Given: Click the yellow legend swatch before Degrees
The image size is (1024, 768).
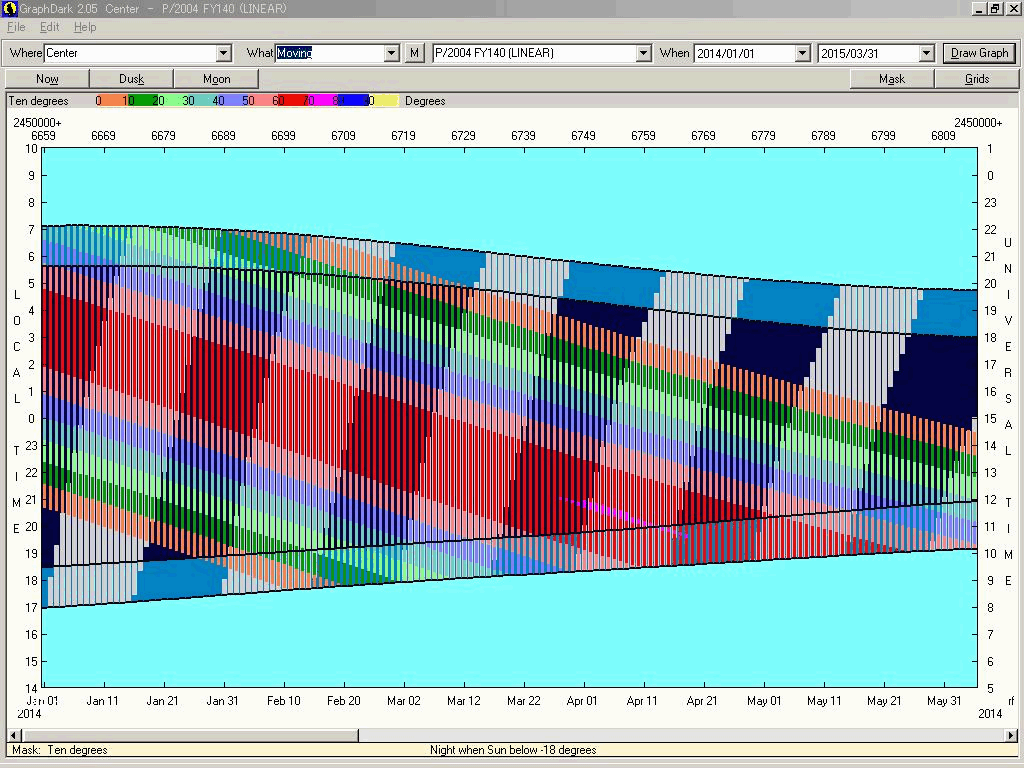Looking at the screenshot, I should coord(383,101).
